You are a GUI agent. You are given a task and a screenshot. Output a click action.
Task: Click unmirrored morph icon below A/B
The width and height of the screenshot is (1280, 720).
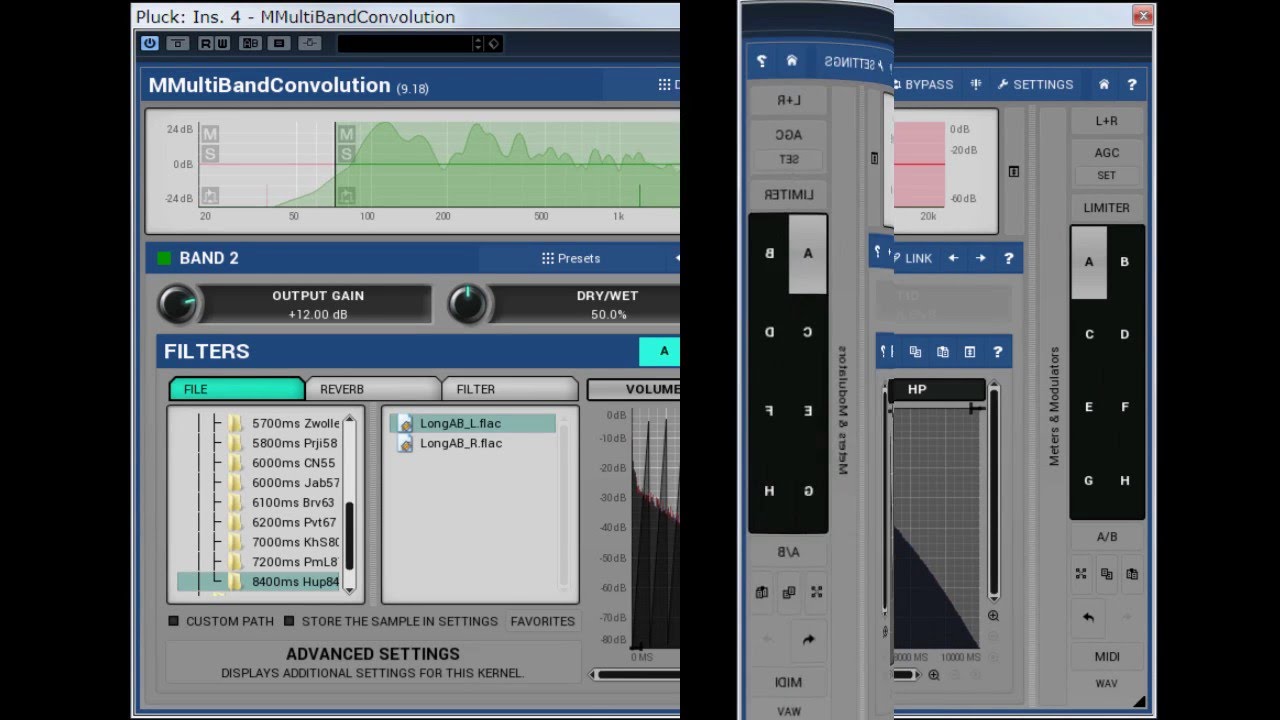click(x=1081, y=574)
